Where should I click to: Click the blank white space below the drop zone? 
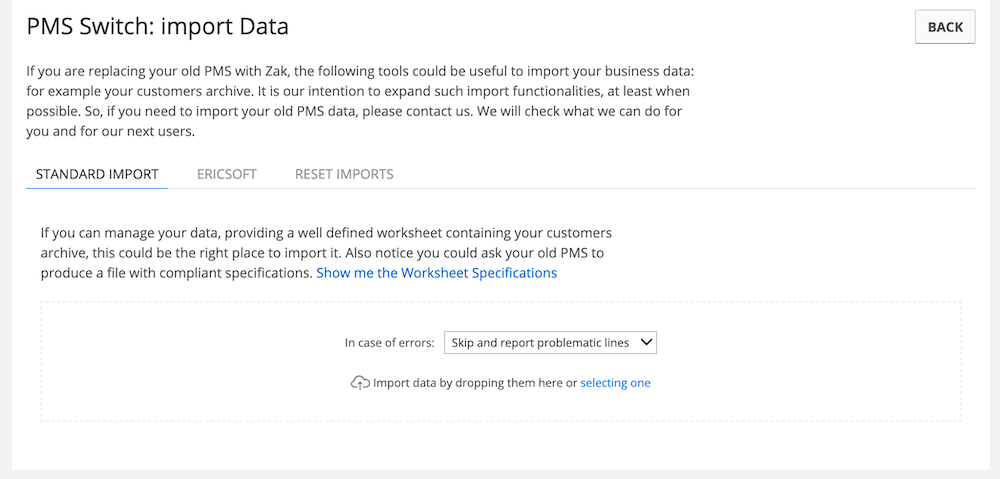501,445
